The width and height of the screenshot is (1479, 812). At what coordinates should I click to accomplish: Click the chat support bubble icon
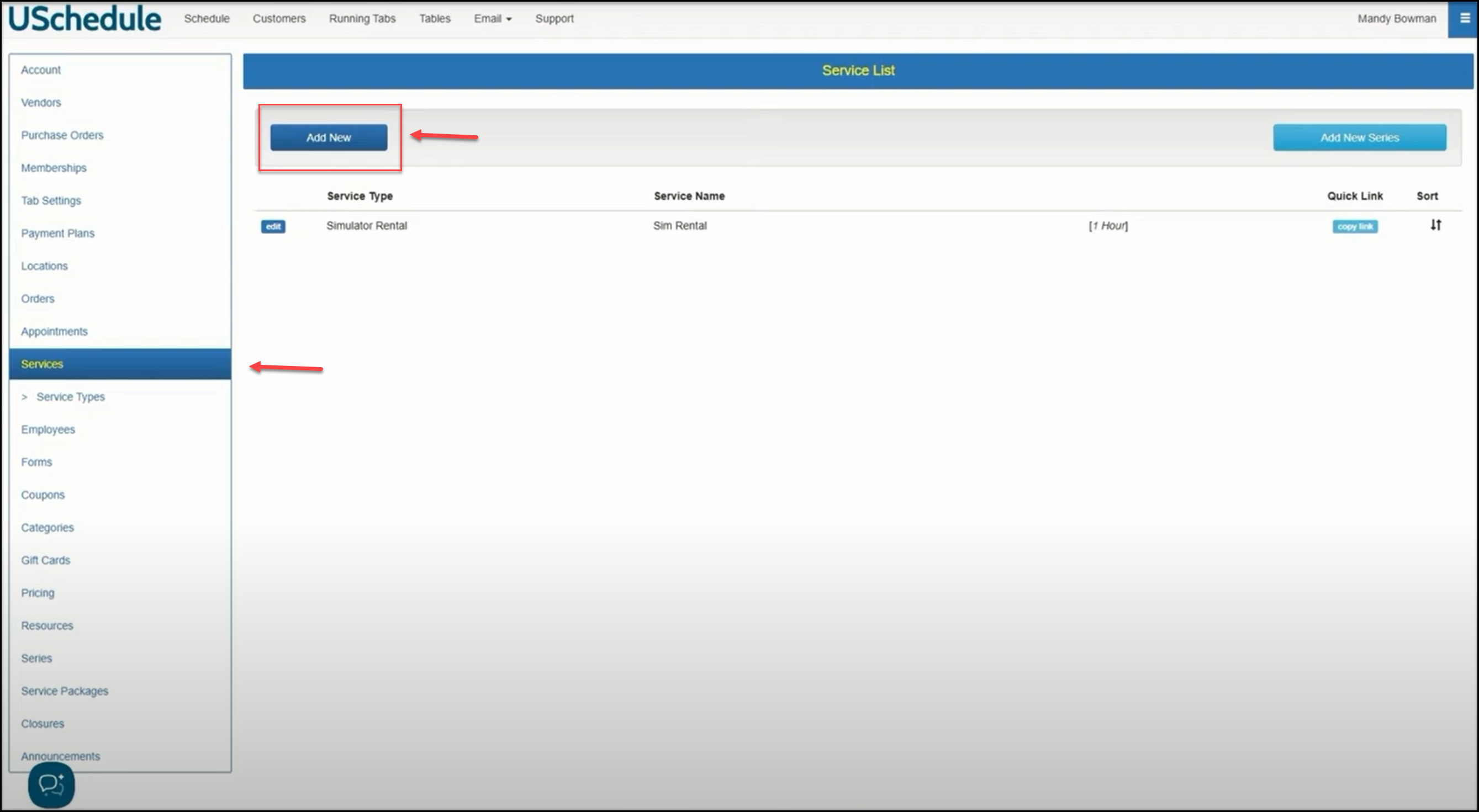pyautogui.click(x=51, y=785)
